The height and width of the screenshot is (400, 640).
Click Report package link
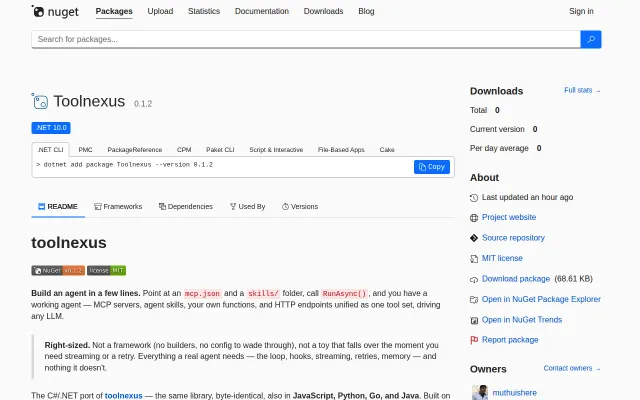(x=510, y=340)
